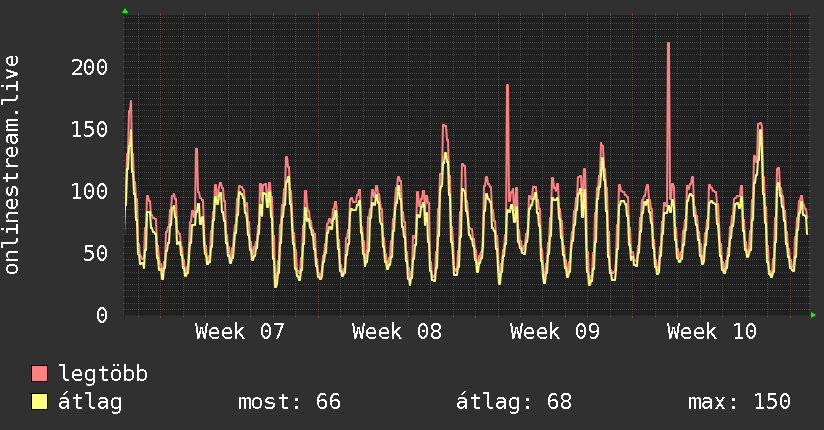
Task: Click the 50 y-axis label
Action: click(96, 253)
